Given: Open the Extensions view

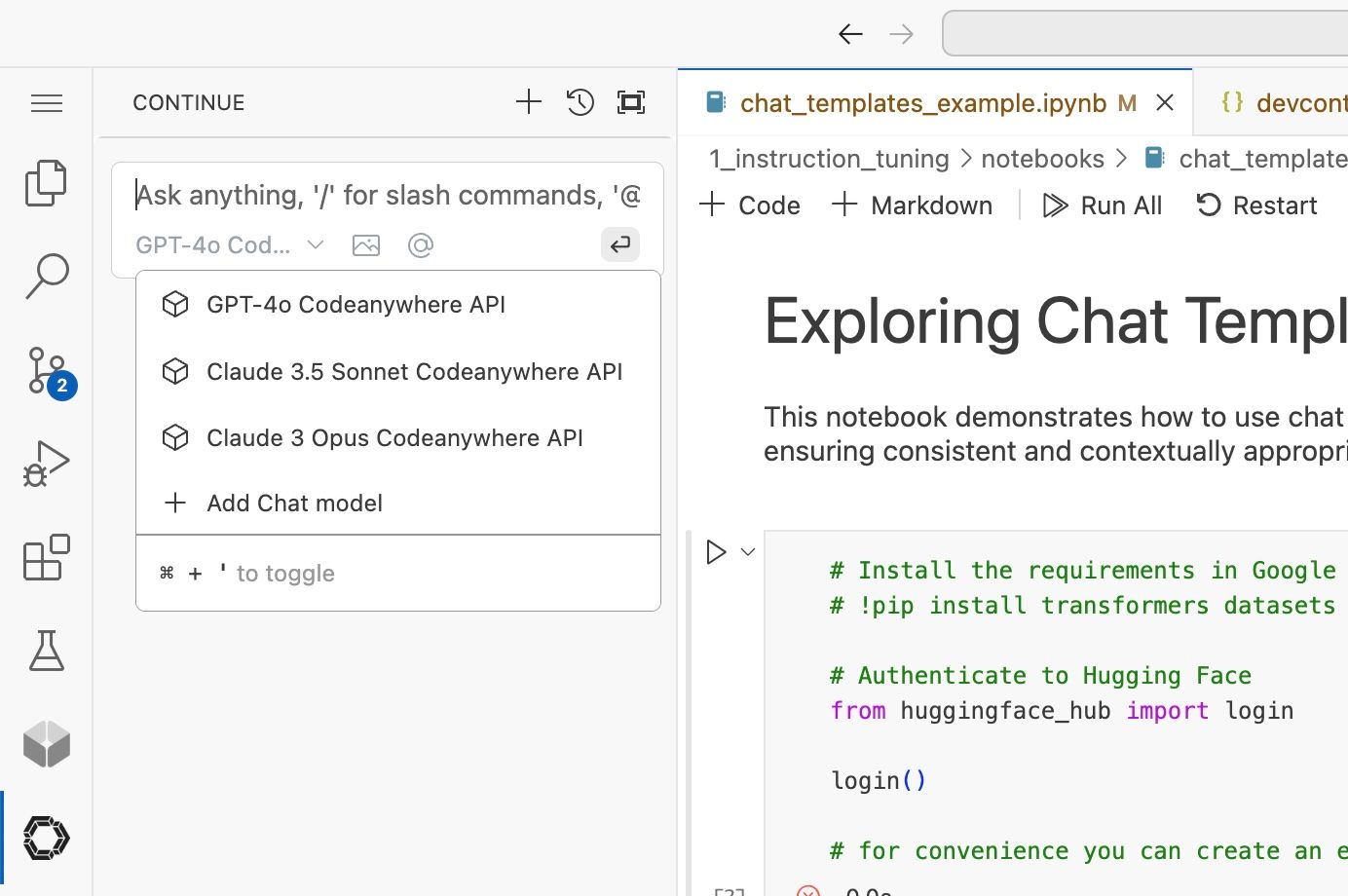Looking at the screenshot, I should tap(46, 557).
